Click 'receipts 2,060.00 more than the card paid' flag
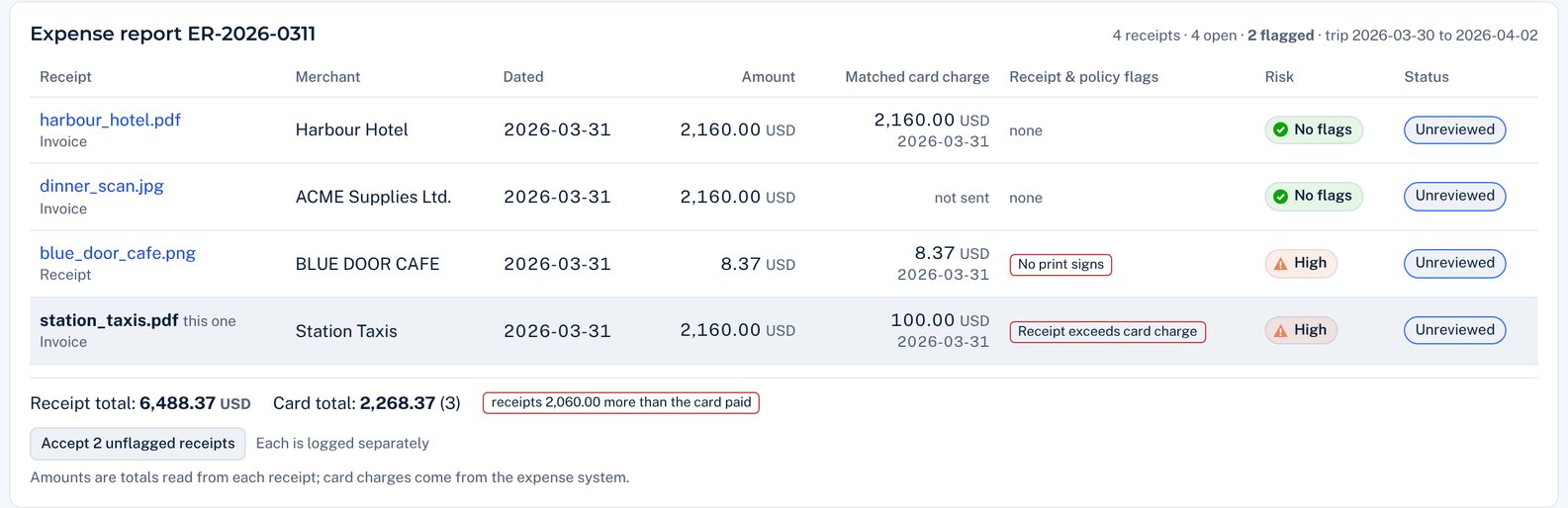Image resolution: width=1568 pixels, height=508 pixels. click(621, 402)
